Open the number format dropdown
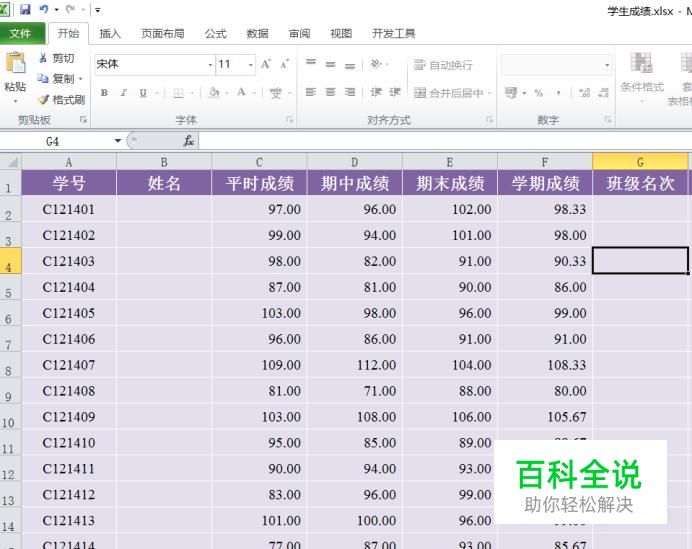Screen dimensions: 692x549 pos(607,65)
